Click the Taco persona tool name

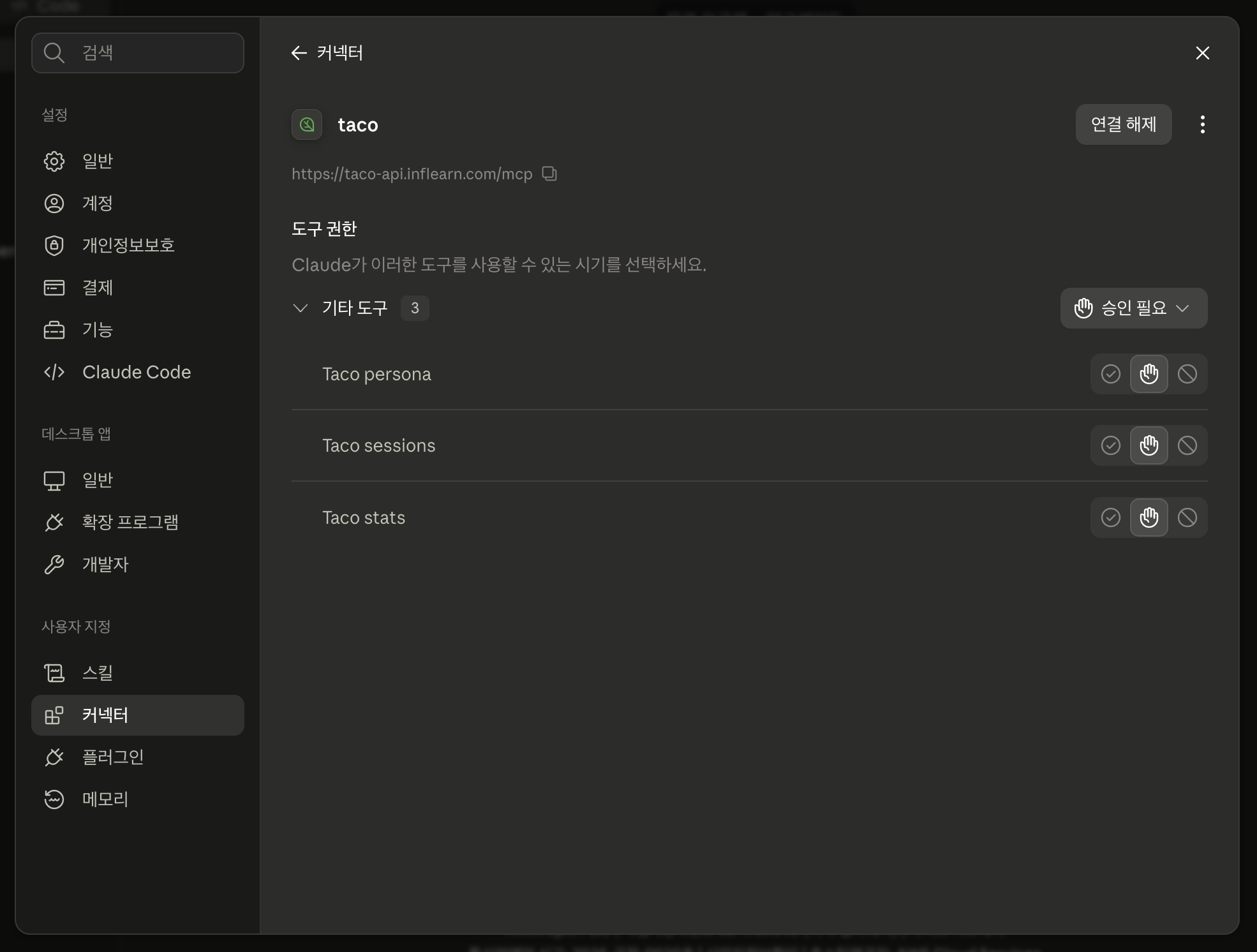(376, 374)
